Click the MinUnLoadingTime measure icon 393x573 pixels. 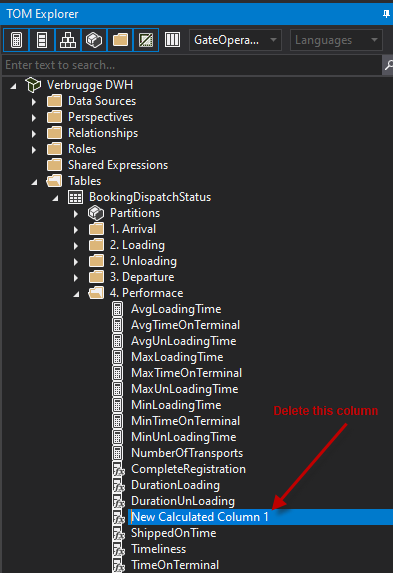[117, 437]
